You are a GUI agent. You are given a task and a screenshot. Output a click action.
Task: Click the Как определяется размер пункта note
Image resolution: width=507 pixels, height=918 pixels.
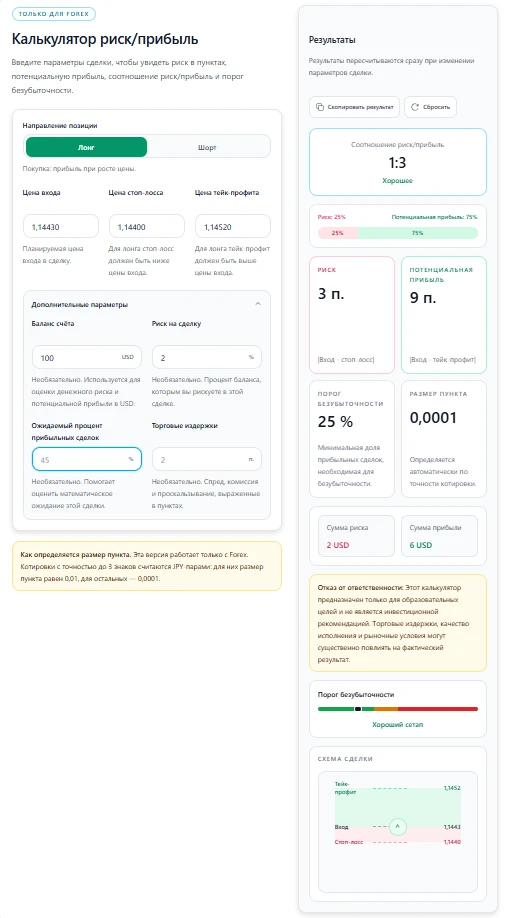point(147,566)
